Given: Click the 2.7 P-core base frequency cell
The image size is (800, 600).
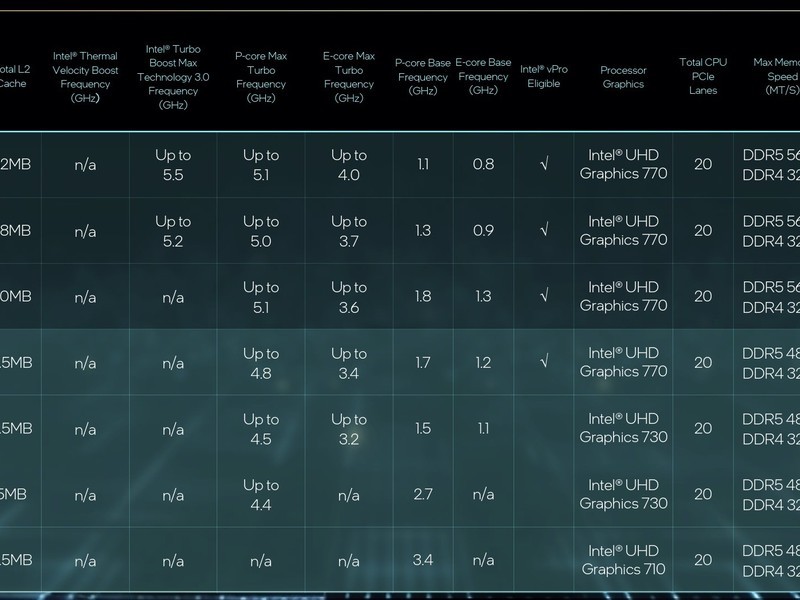Looking at the screenshot, I should pos(423,494).
